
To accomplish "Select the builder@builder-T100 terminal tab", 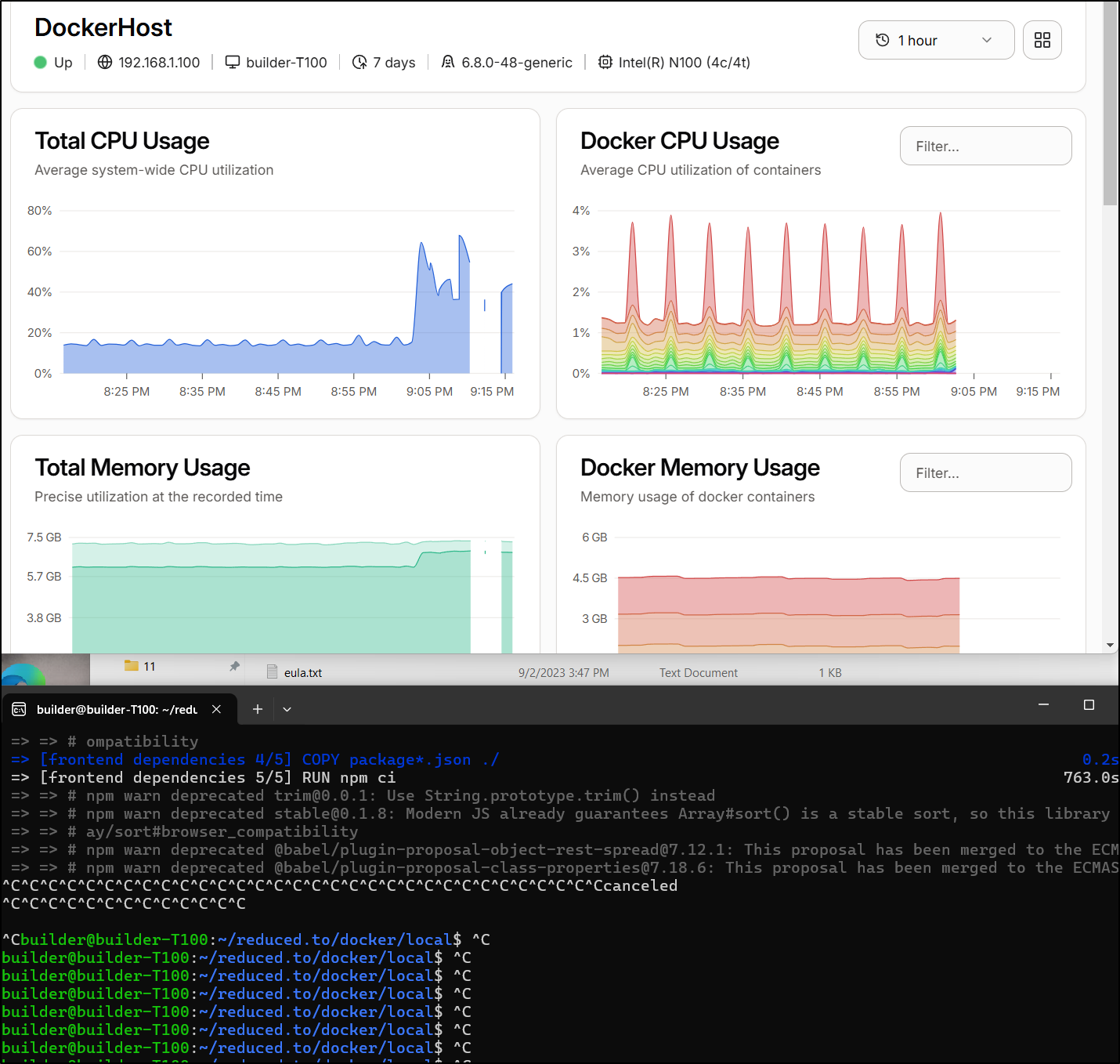I will click(117, 709).
